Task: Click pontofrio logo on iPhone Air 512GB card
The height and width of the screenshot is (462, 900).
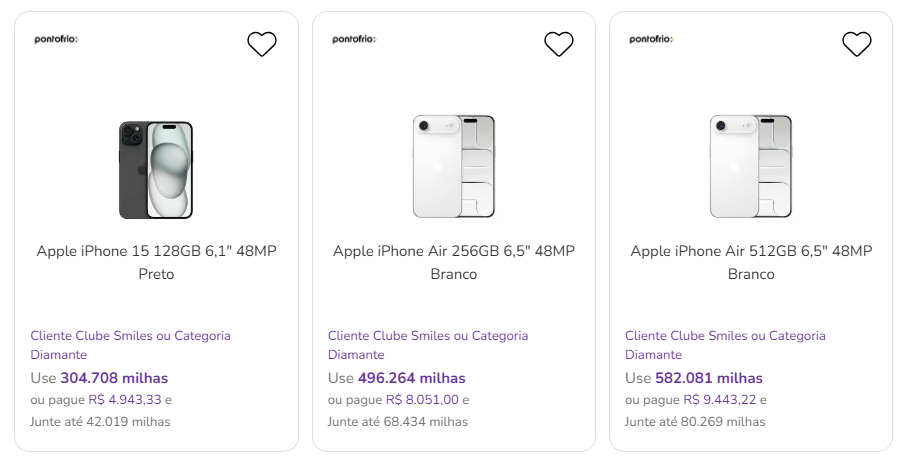Action: coord(651,40)
